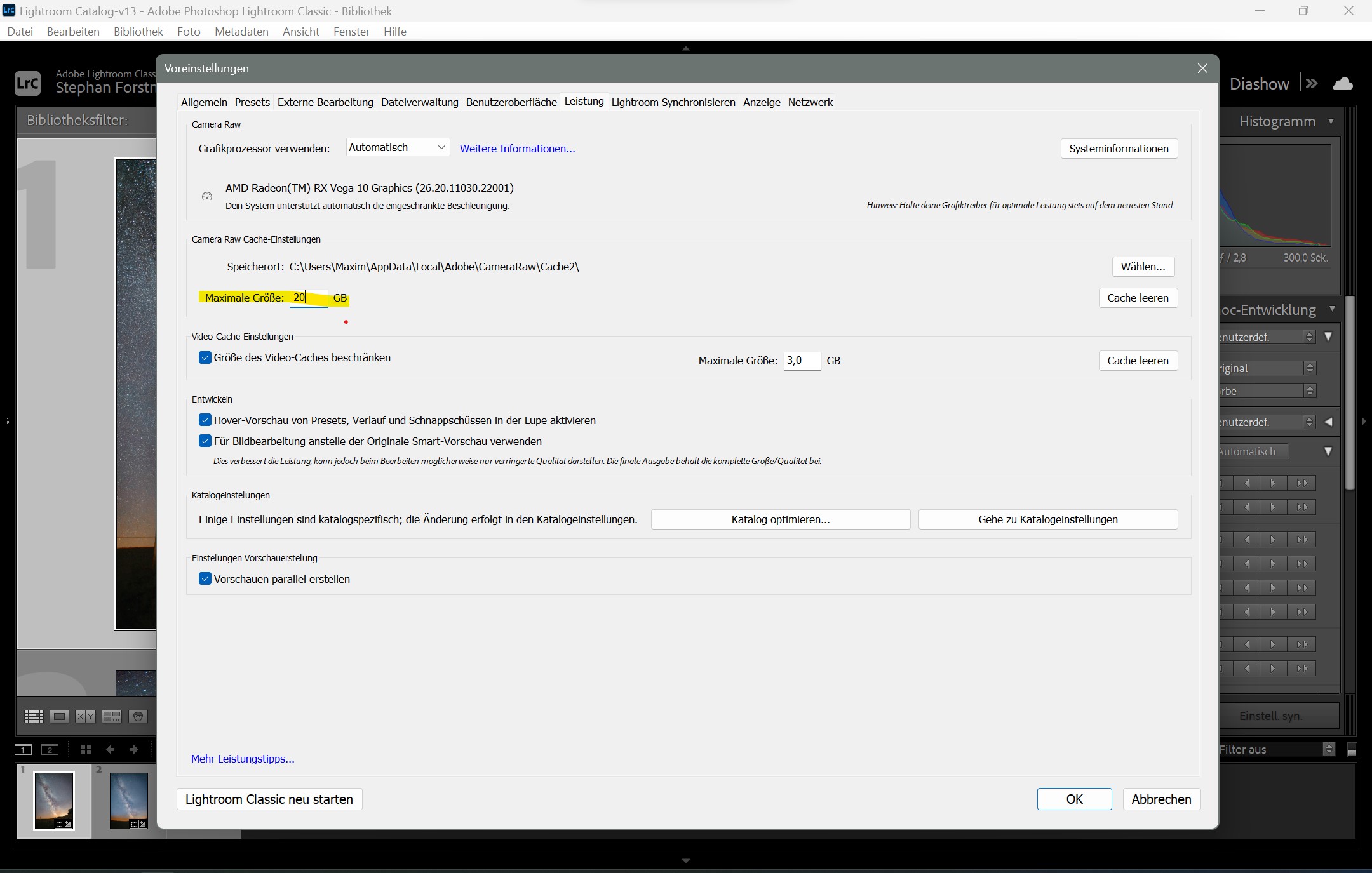
Task: Open cloud sync status icon
Action: [1343, 84]
